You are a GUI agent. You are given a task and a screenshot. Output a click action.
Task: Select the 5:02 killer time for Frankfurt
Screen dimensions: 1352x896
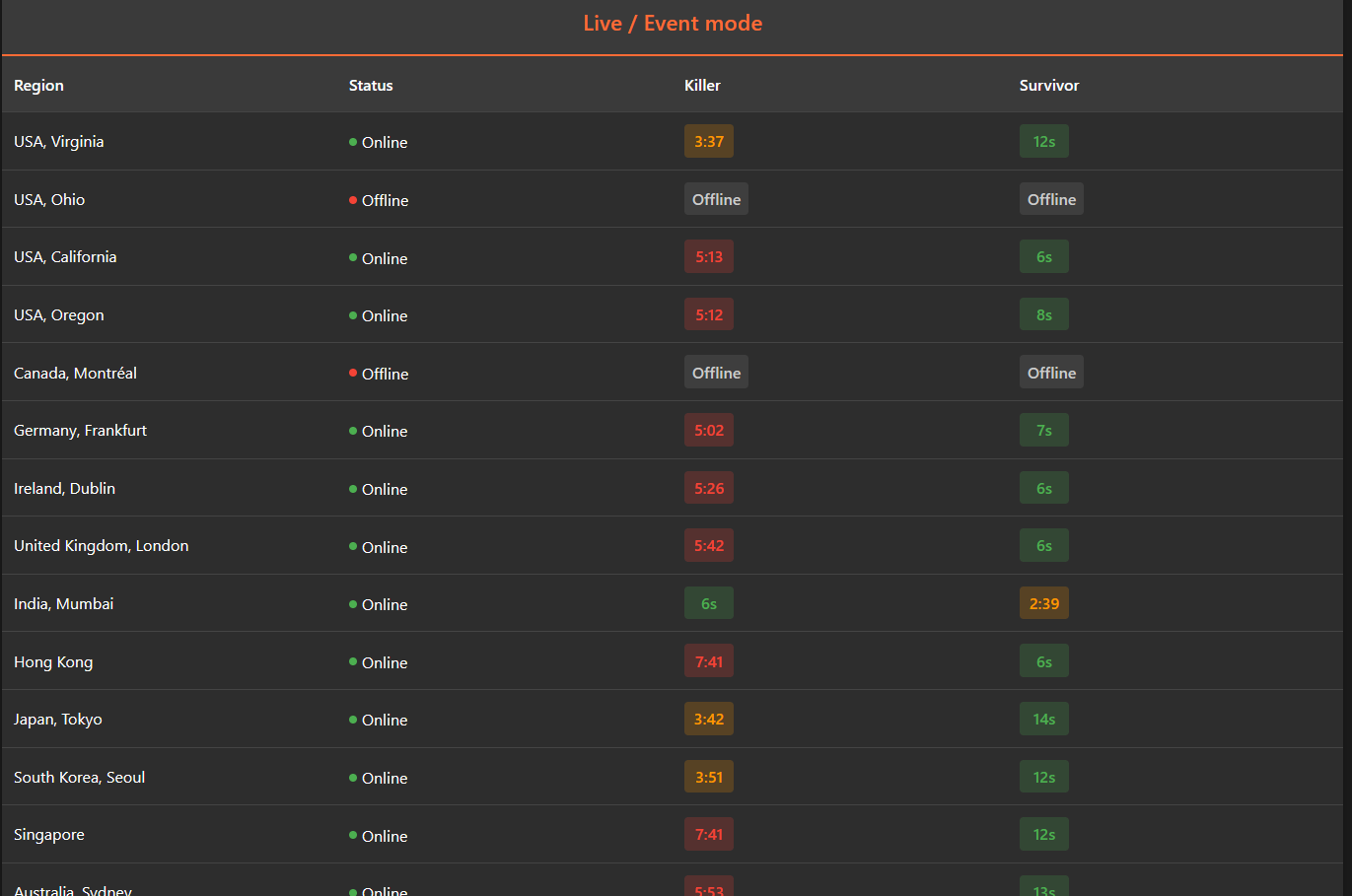pyautogui.click(x=709, y=430)
